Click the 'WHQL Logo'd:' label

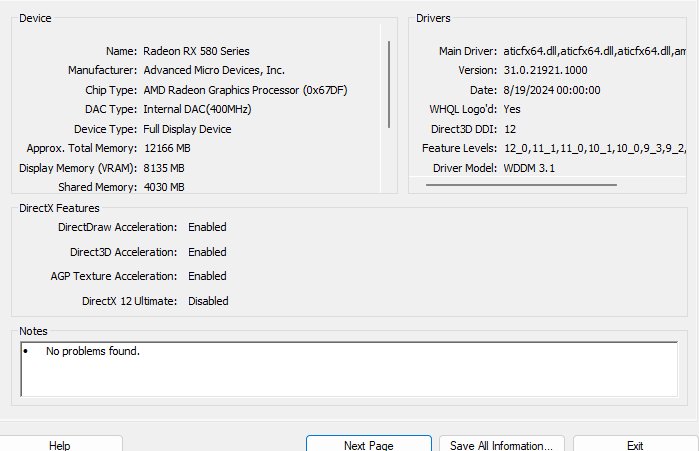pos(463,109)
